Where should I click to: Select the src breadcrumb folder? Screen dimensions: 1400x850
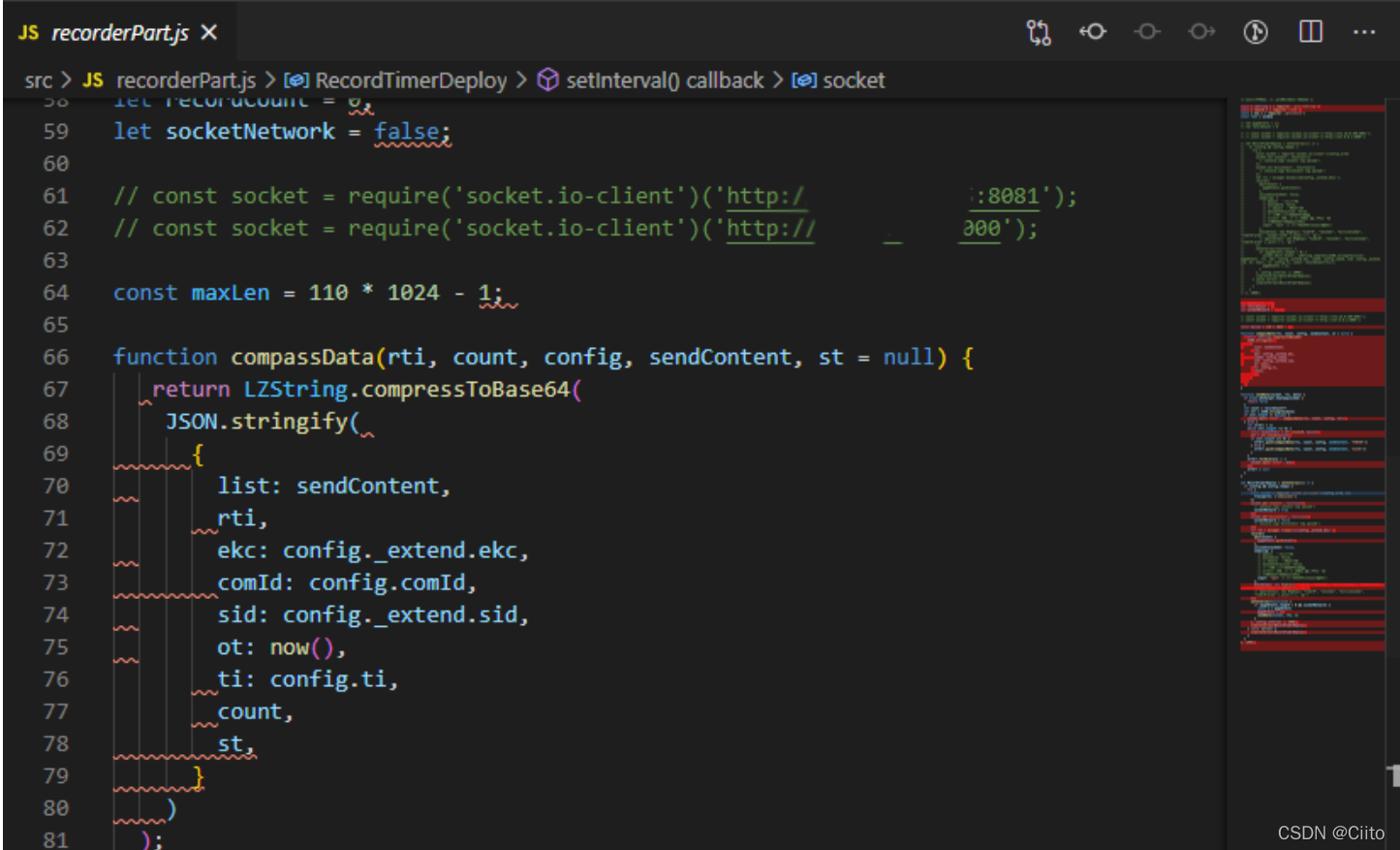click(x=39, y=80)
